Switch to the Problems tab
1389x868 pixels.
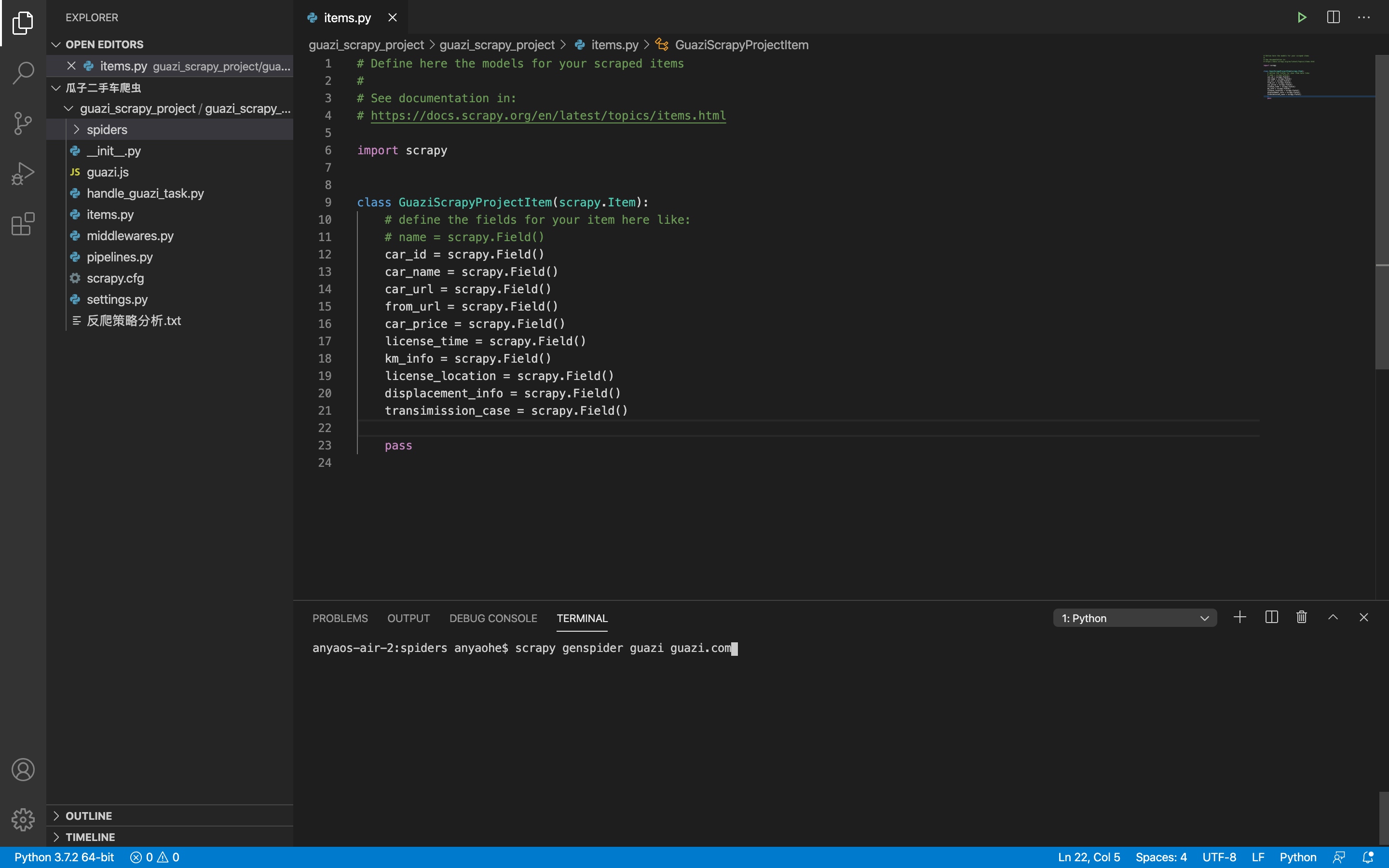[340, 618]
